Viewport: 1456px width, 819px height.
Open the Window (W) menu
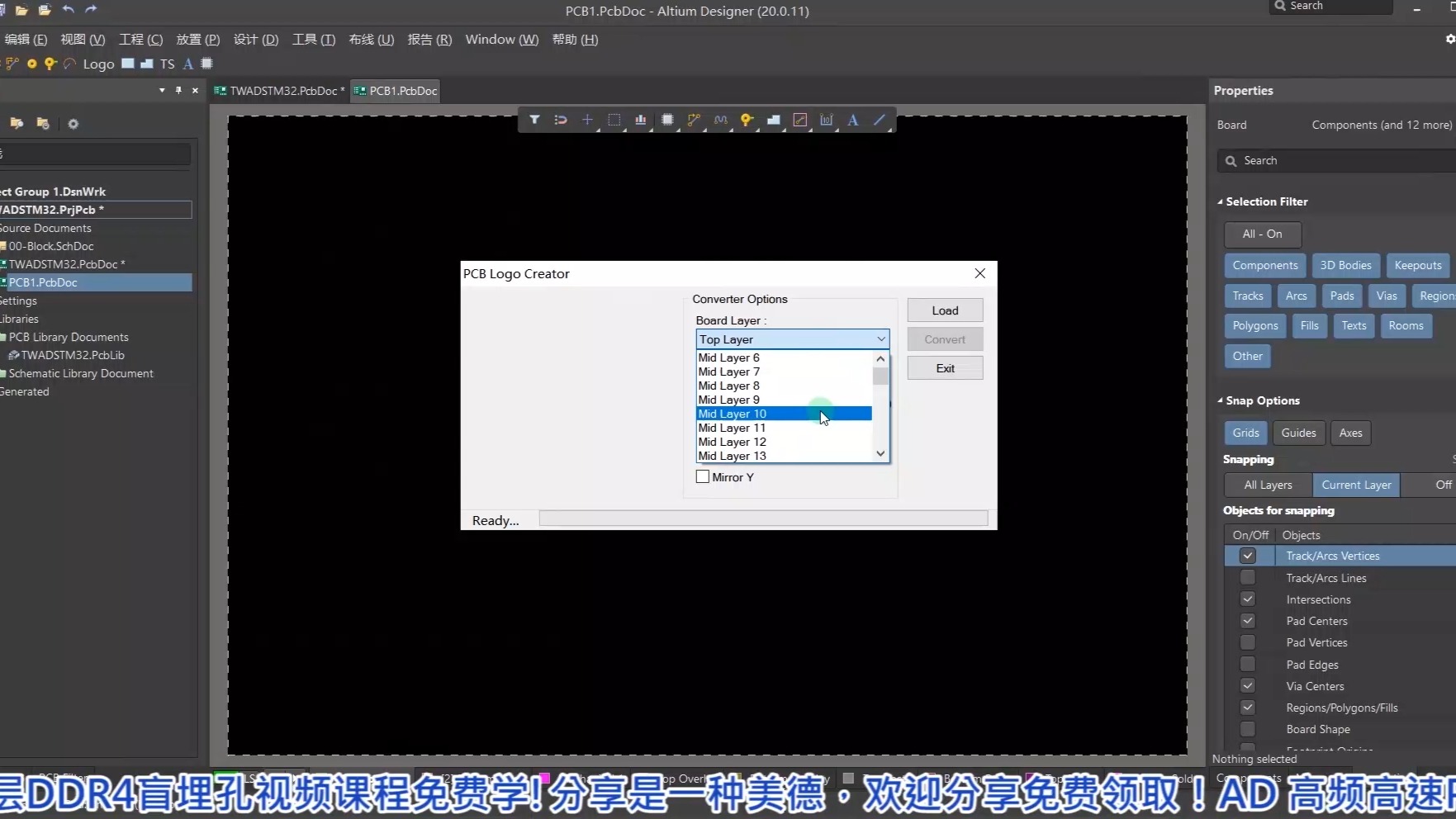coord(502,39)
